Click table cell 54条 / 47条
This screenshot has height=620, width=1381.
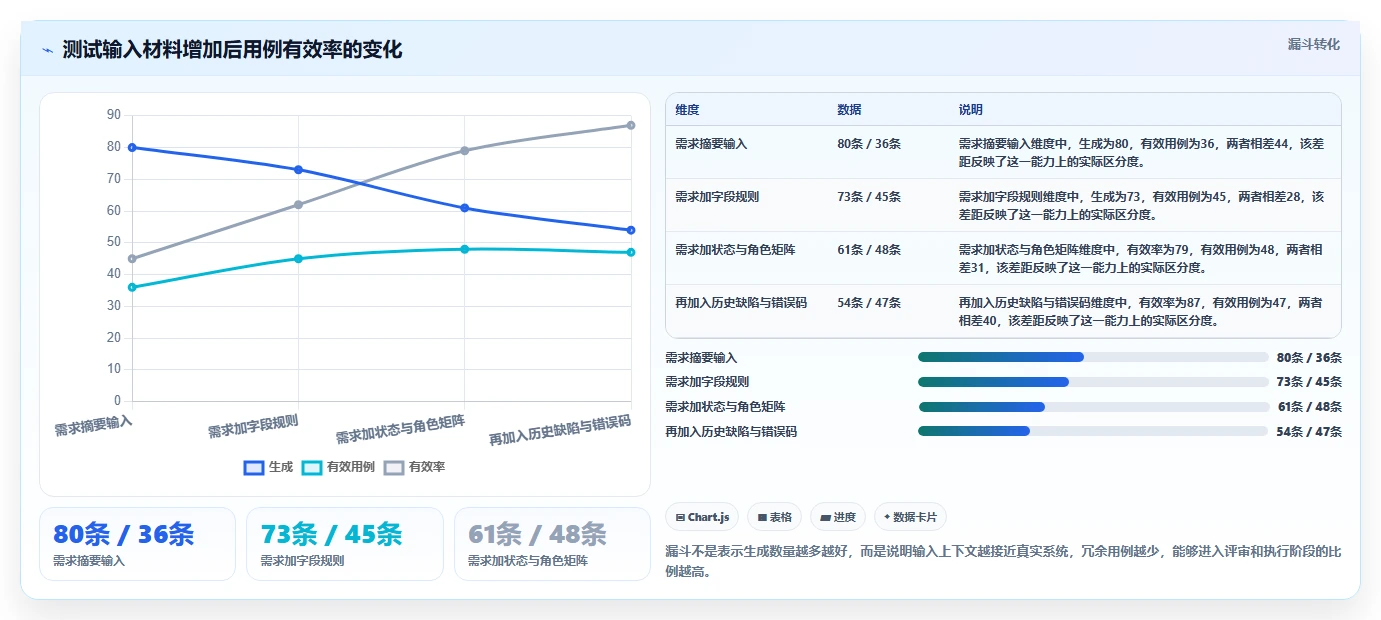coord(869,302)
